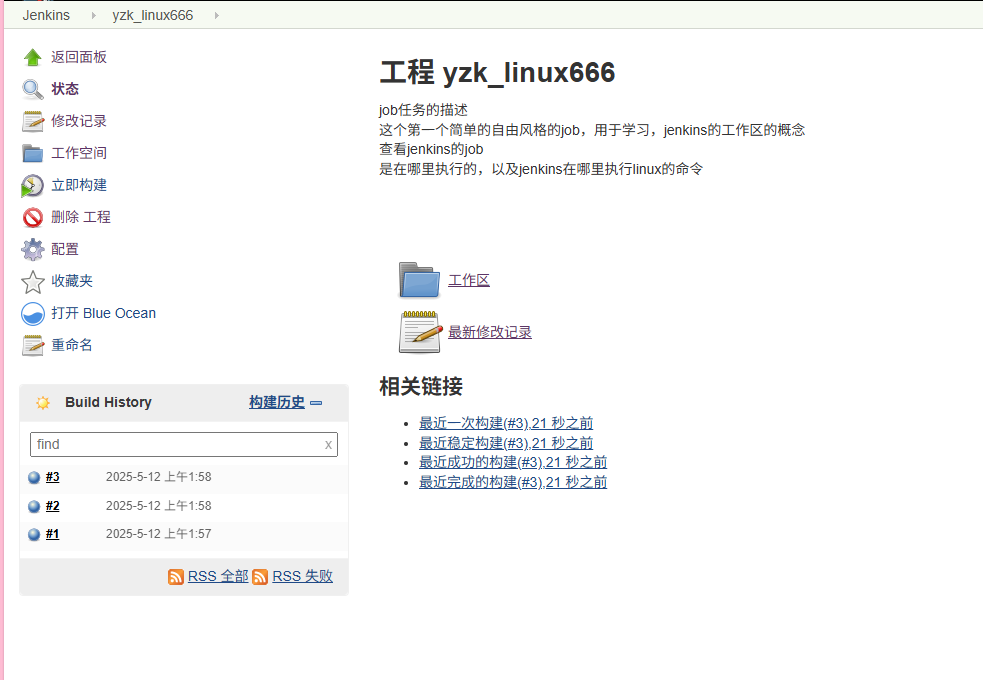Click the 重命名 notepad icon

click(x=33, y=345)
